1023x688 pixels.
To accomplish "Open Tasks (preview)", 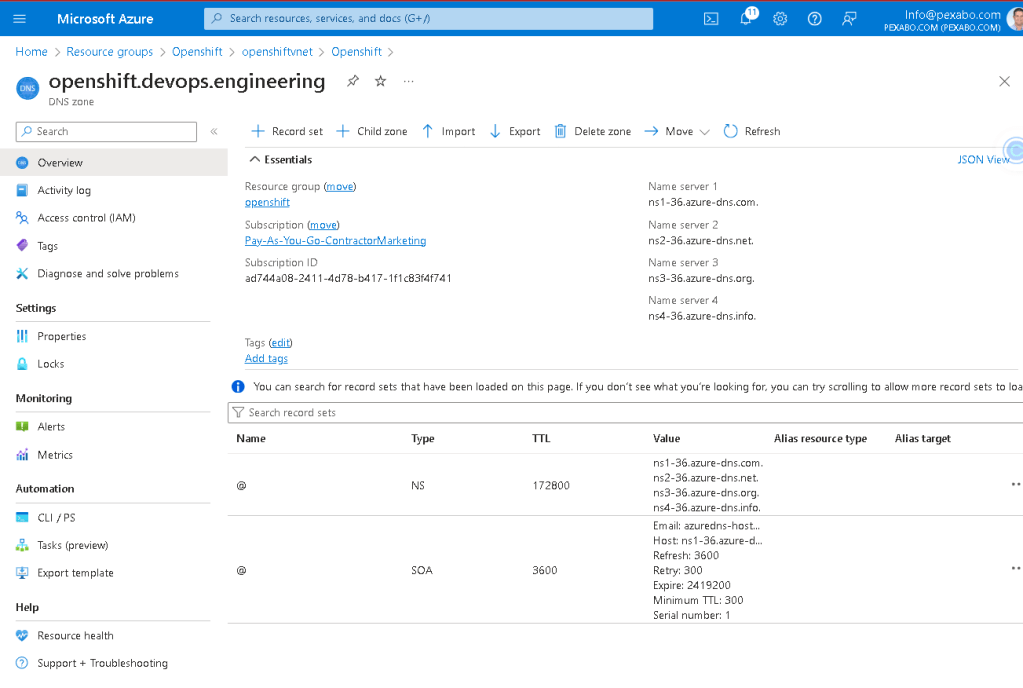I will coord(72,545).
